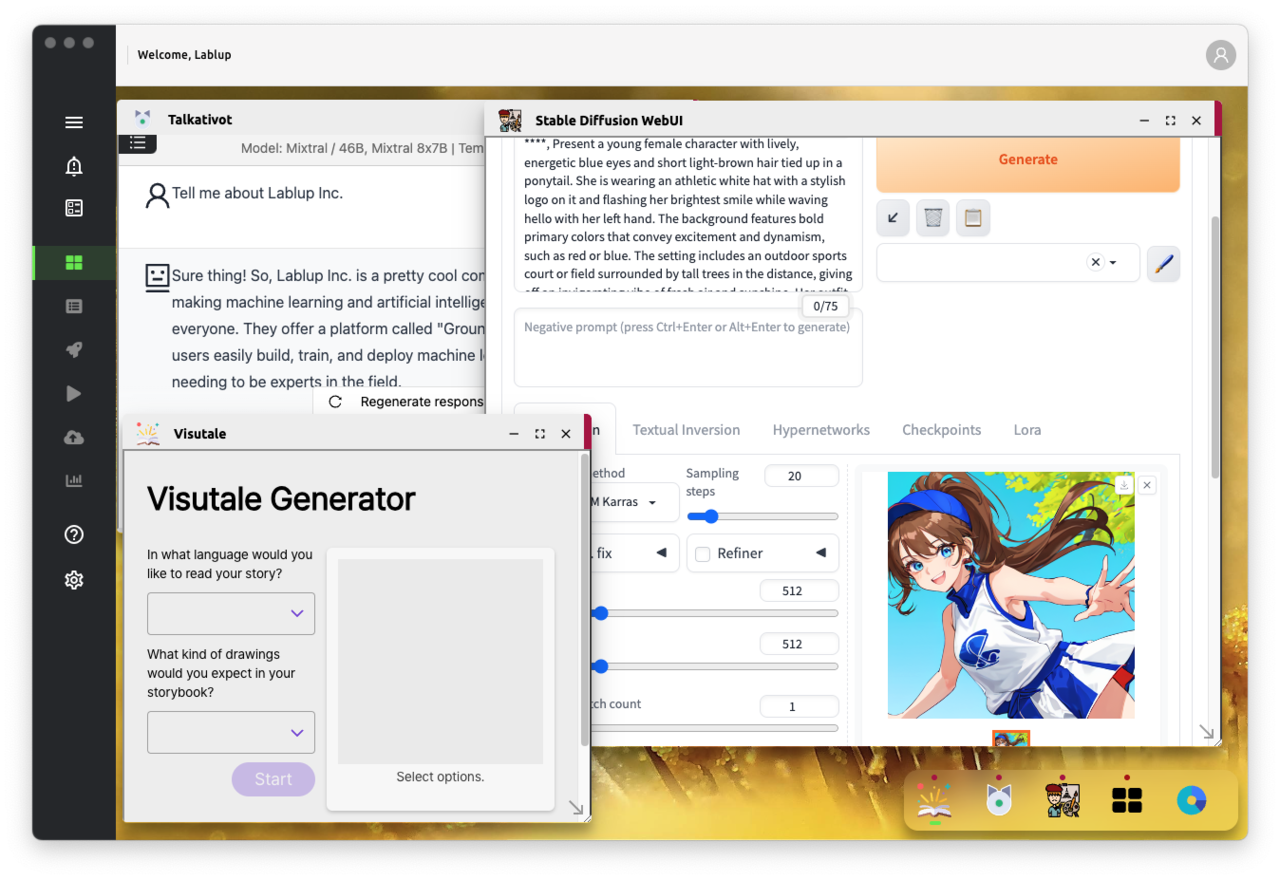The image size is (1280, 880).
Task: Click the blue pencil edit style icon
Action: pyautogui.click(x=1162, y=264)
